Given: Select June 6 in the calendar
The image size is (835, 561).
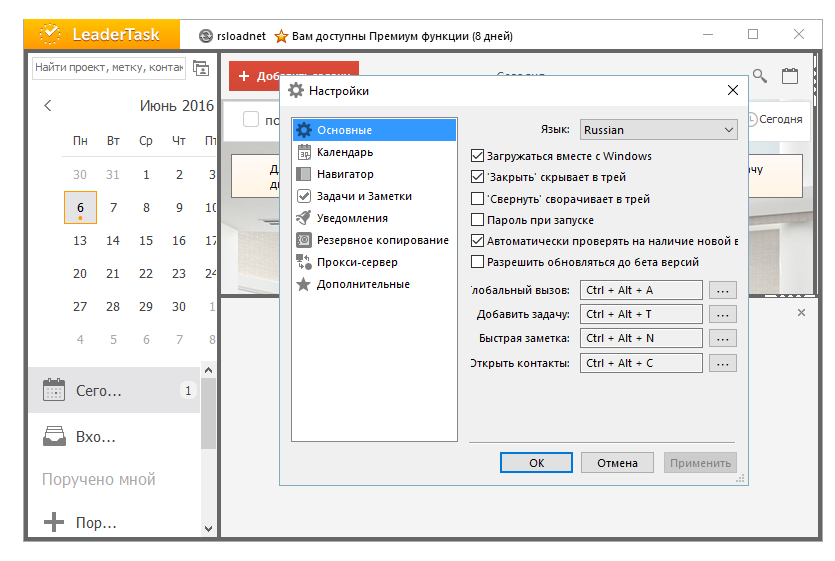Looking at the screenshot, I should [80, 207].
